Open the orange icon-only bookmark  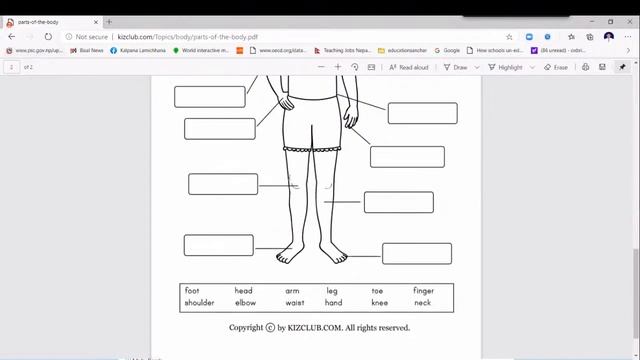tap(240, 50)
